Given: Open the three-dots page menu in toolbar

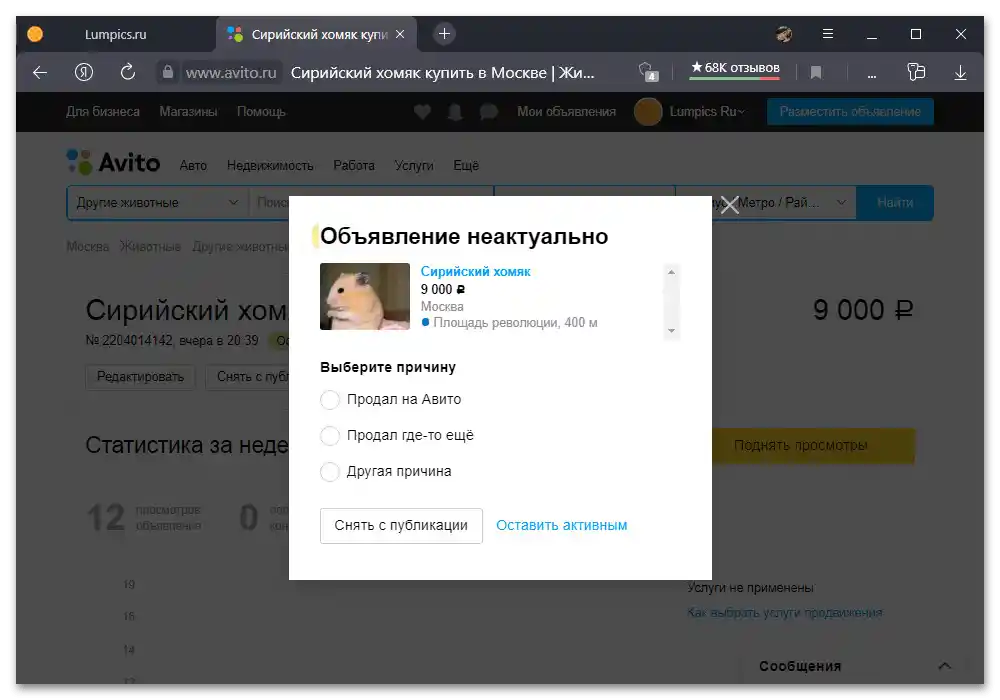Looking at the screenshot, I should tap(872, 75).
